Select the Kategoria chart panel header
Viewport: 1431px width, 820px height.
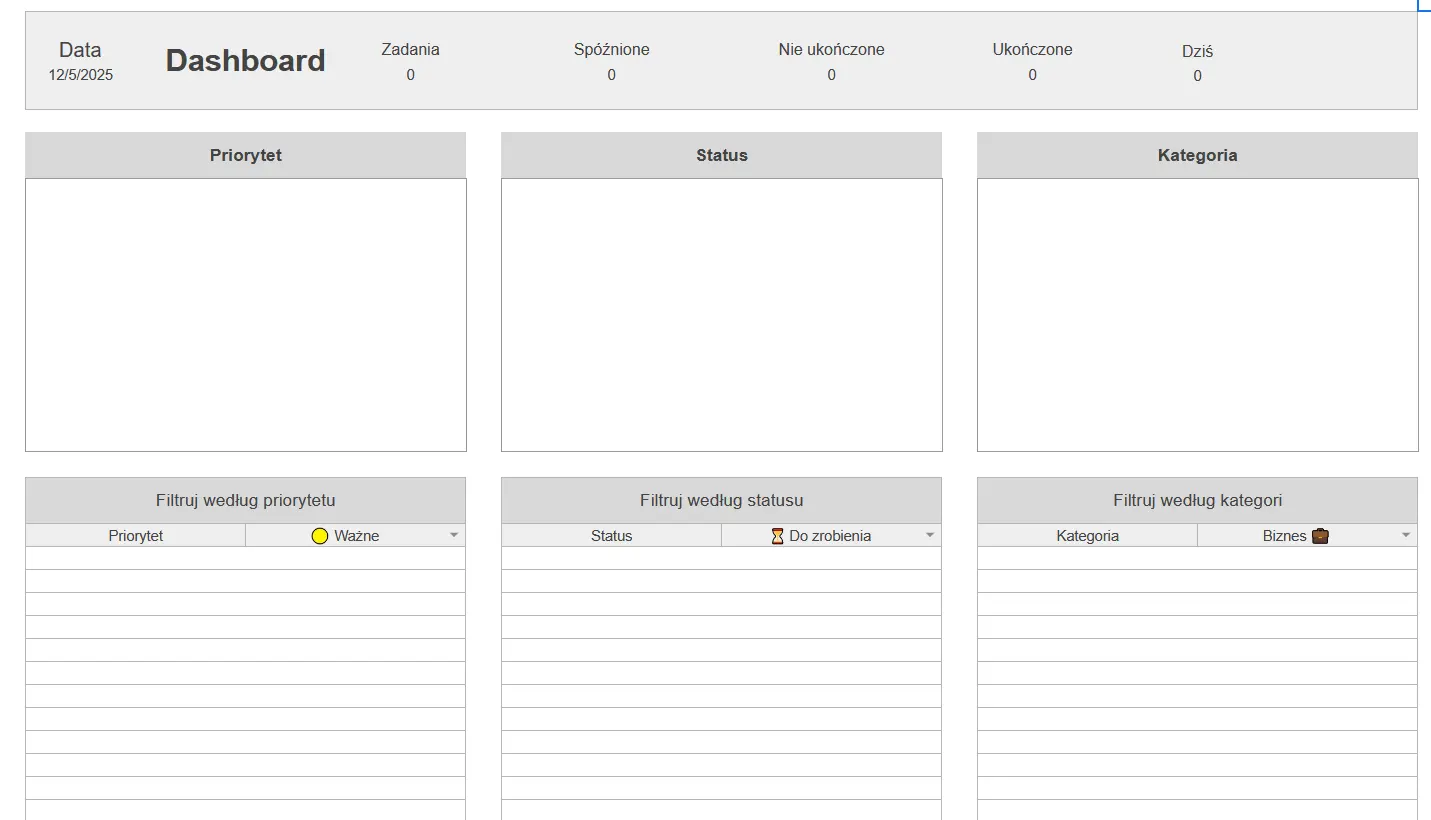1197,155
